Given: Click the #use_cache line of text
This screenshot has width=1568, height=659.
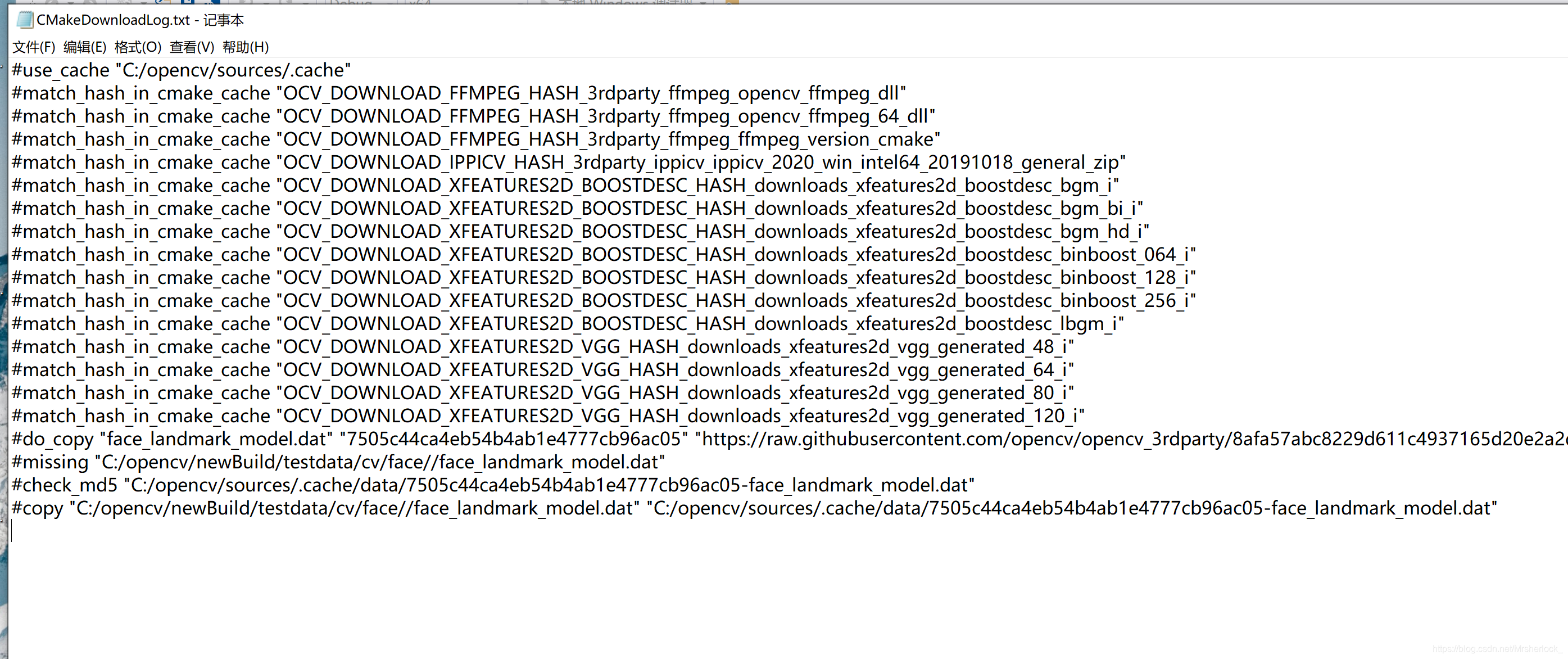Looking at the screenshot, I should (x=181, y=70).
